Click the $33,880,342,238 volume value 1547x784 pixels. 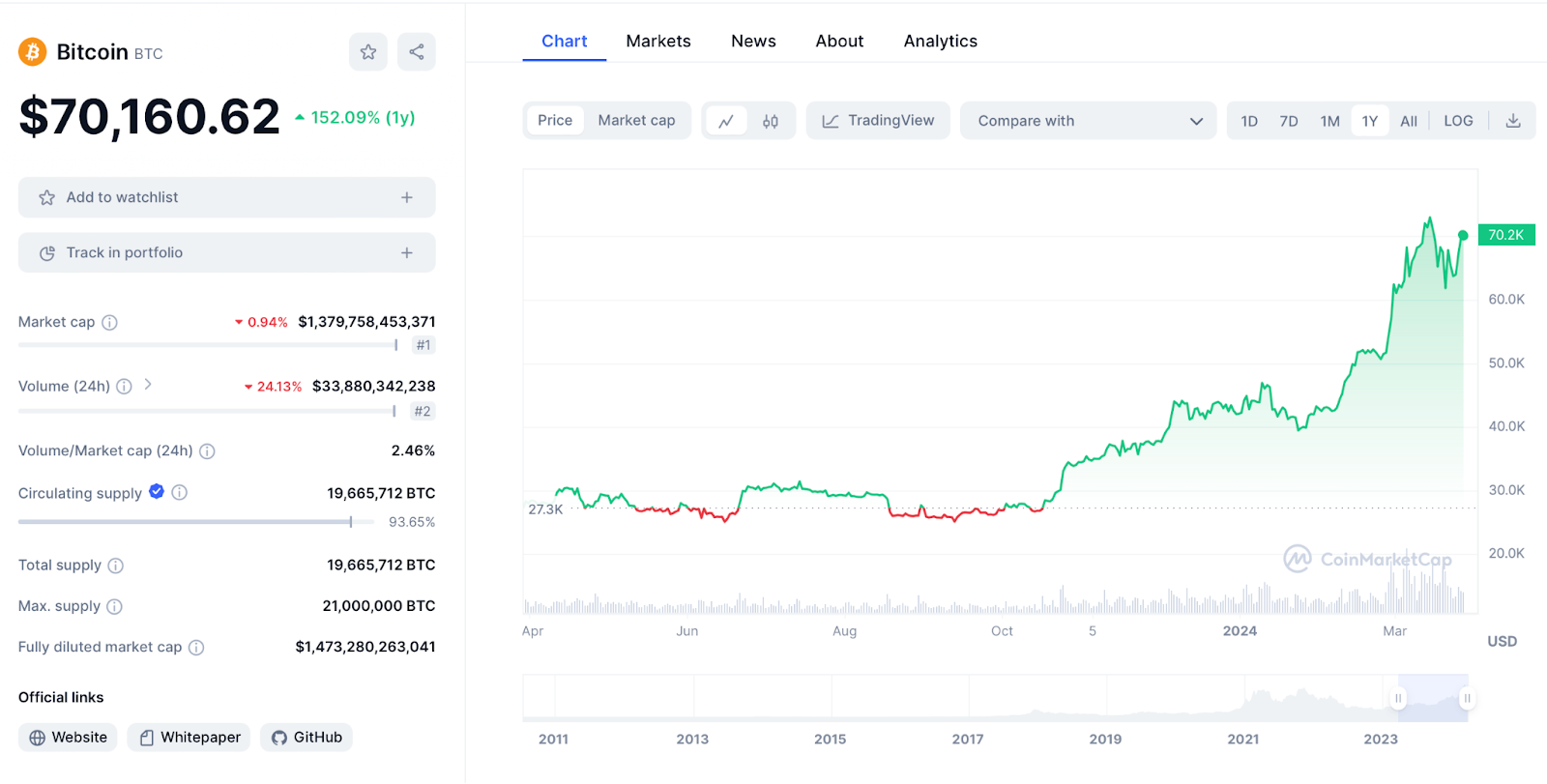pyautogui.click(x=373, y=386)
